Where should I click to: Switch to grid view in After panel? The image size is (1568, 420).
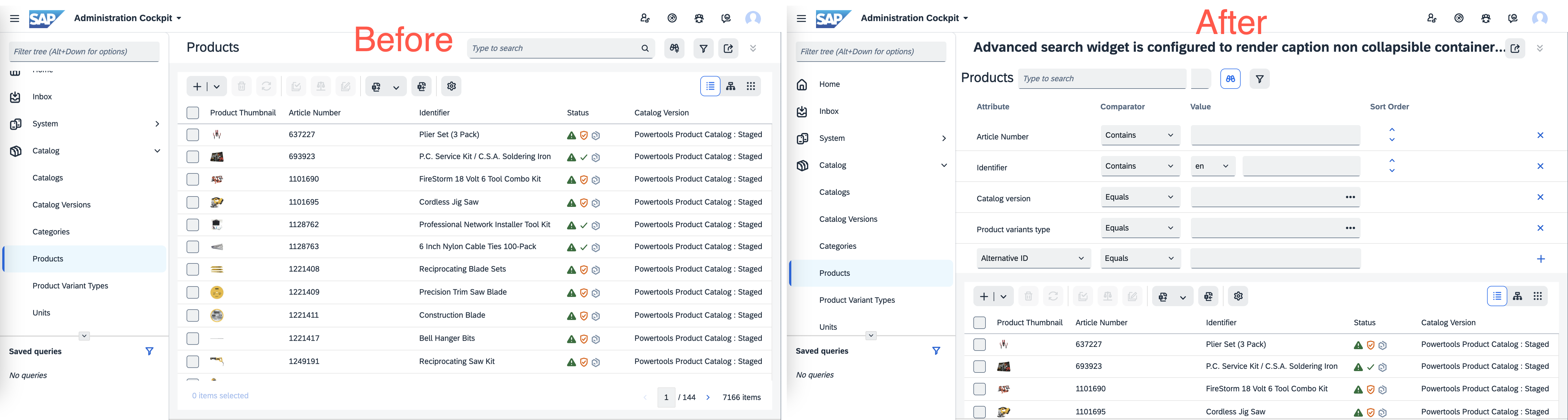[1538, 296]
